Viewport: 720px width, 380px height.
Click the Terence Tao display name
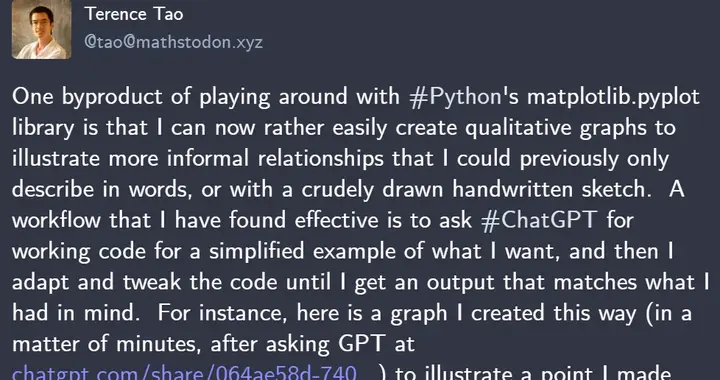tap(134, 14)
